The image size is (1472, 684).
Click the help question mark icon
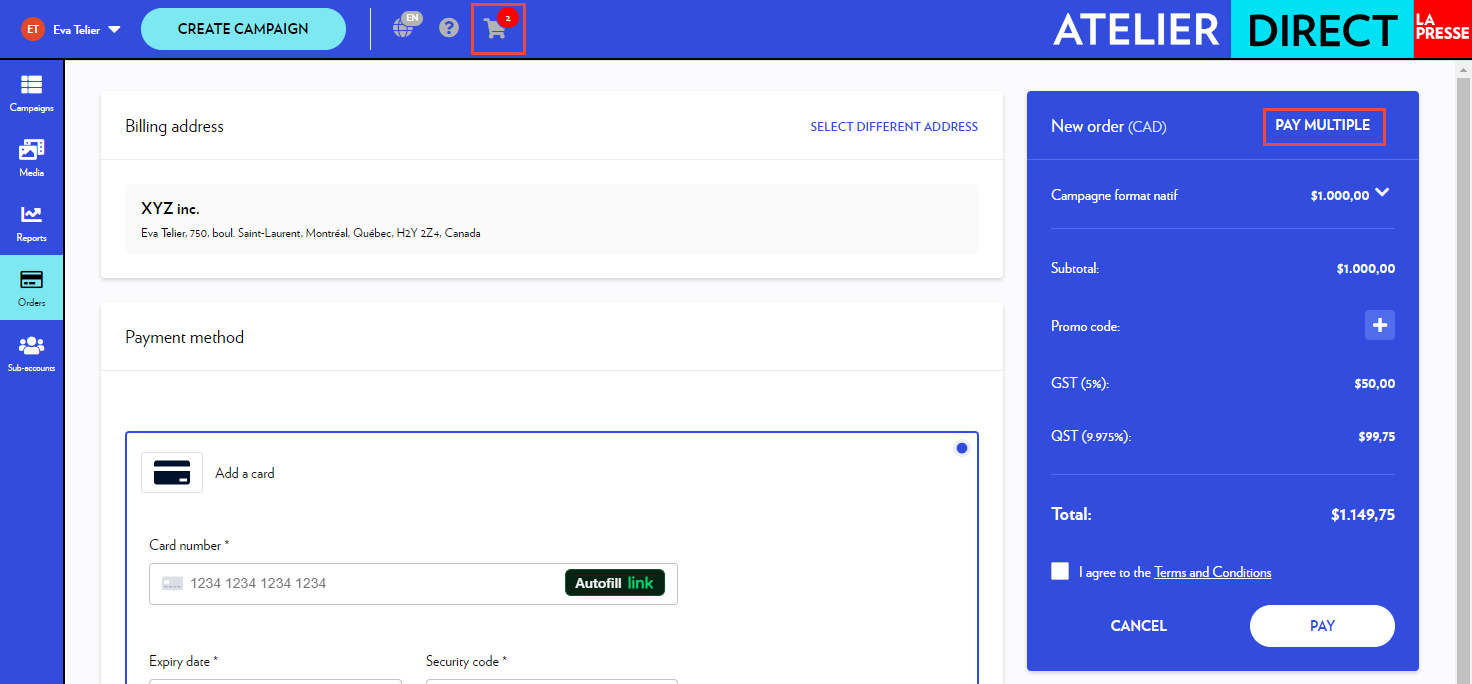449,28
